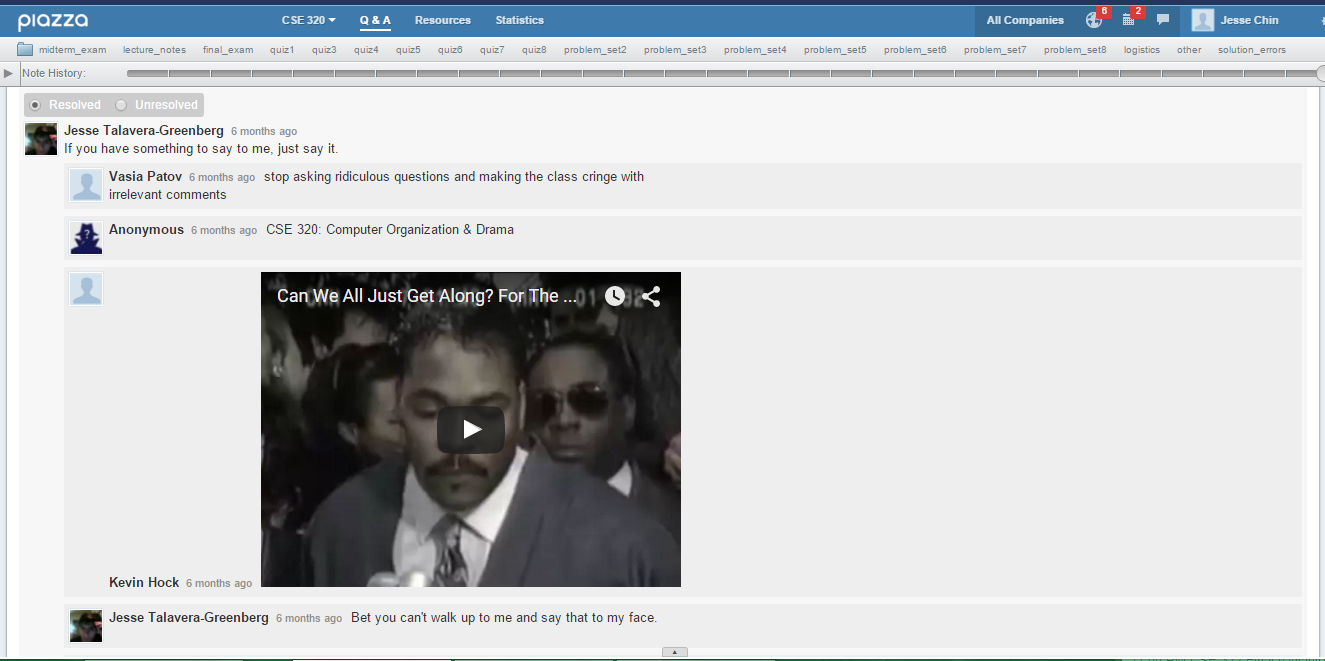This screenshot has width=1325, height=661.
Task: Open the CSE 320 class dropdown
Action: coord(308,20)
